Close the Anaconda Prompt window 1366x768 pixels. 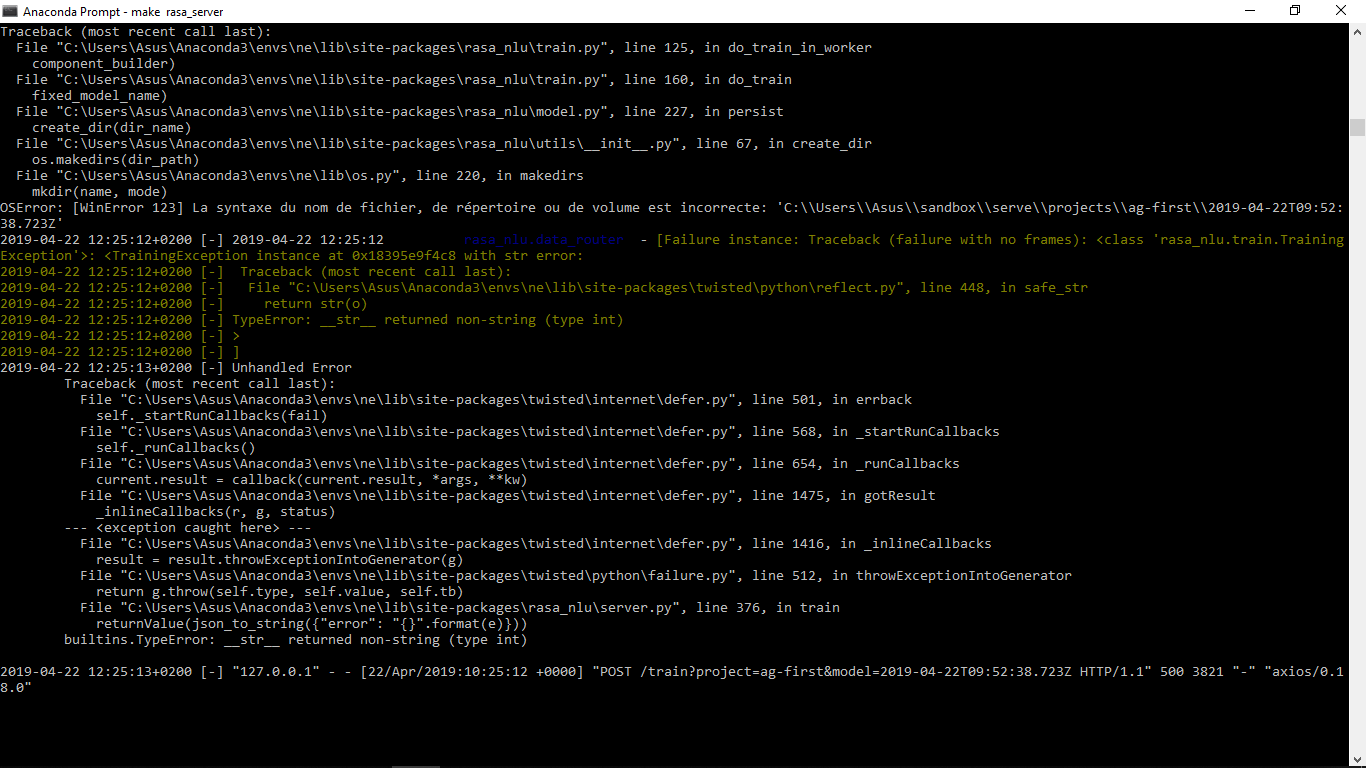pos(1340,11)
